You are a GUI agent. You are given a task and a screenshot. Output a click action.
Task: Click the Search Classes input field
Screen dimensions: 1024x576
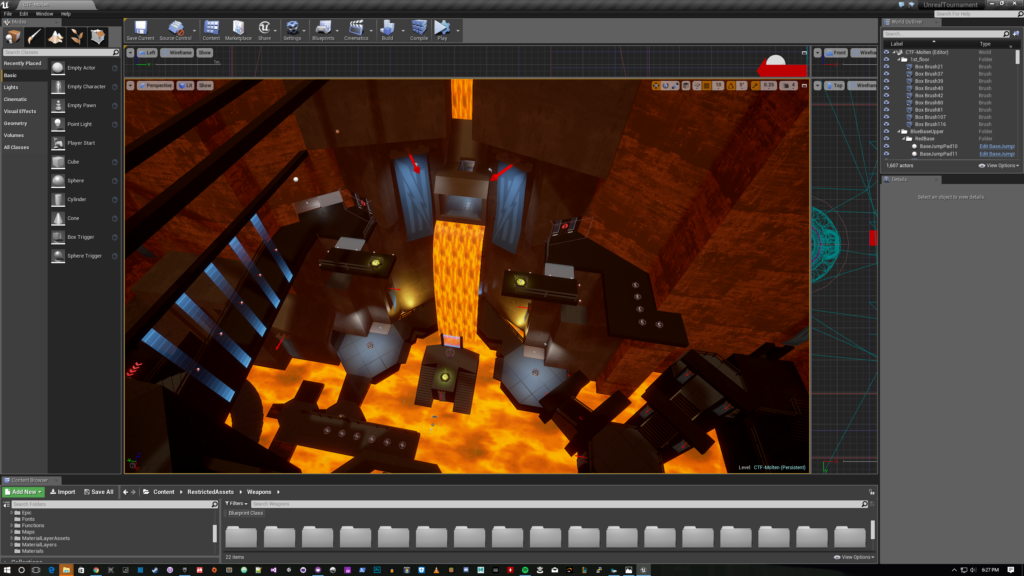[x=60, y=52]
